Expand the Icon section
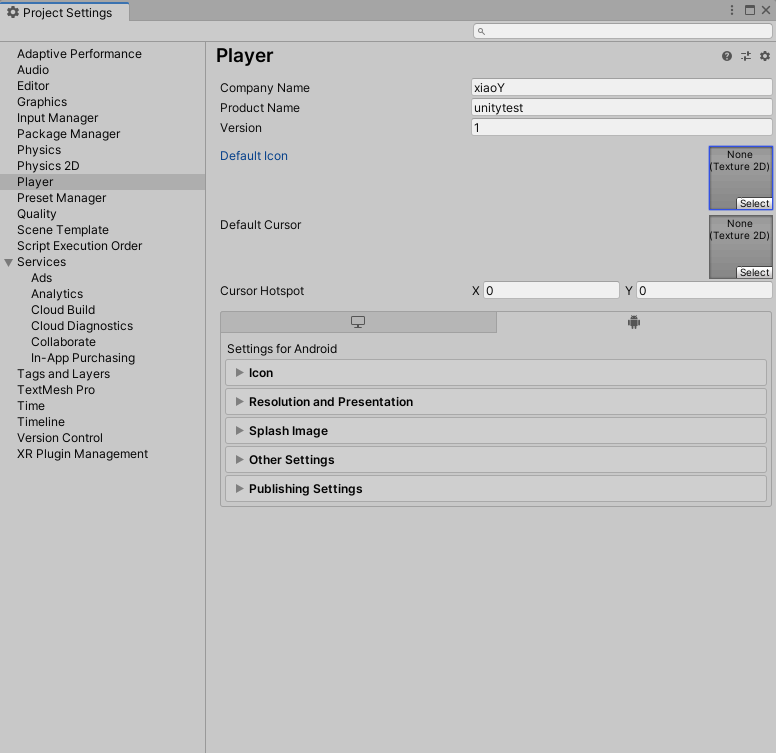Image resolution: width=776 pixels, height=753 pixels. click(496, 373)
